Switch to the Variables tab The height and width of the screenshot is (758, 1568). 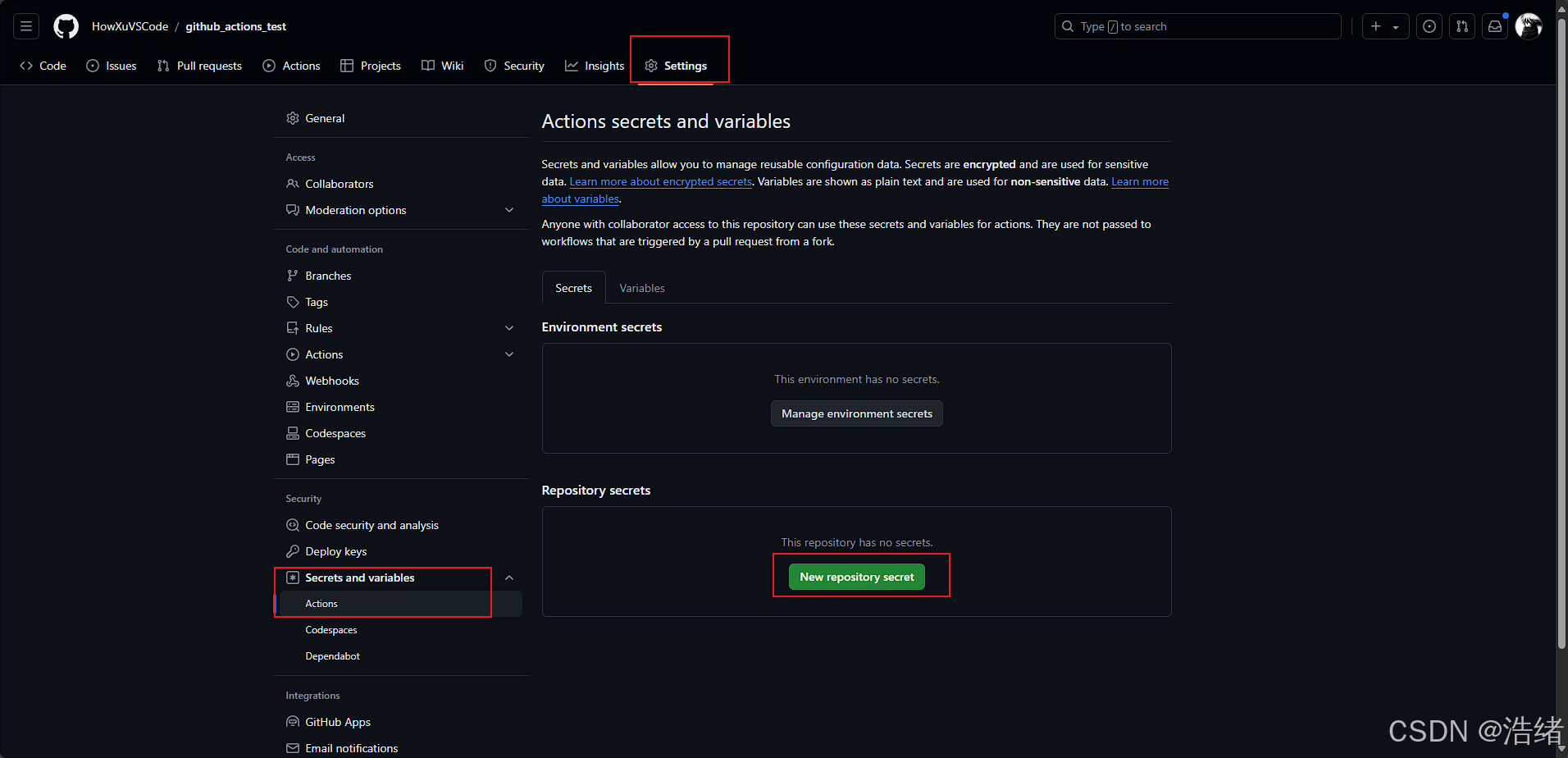click(641, 288)
